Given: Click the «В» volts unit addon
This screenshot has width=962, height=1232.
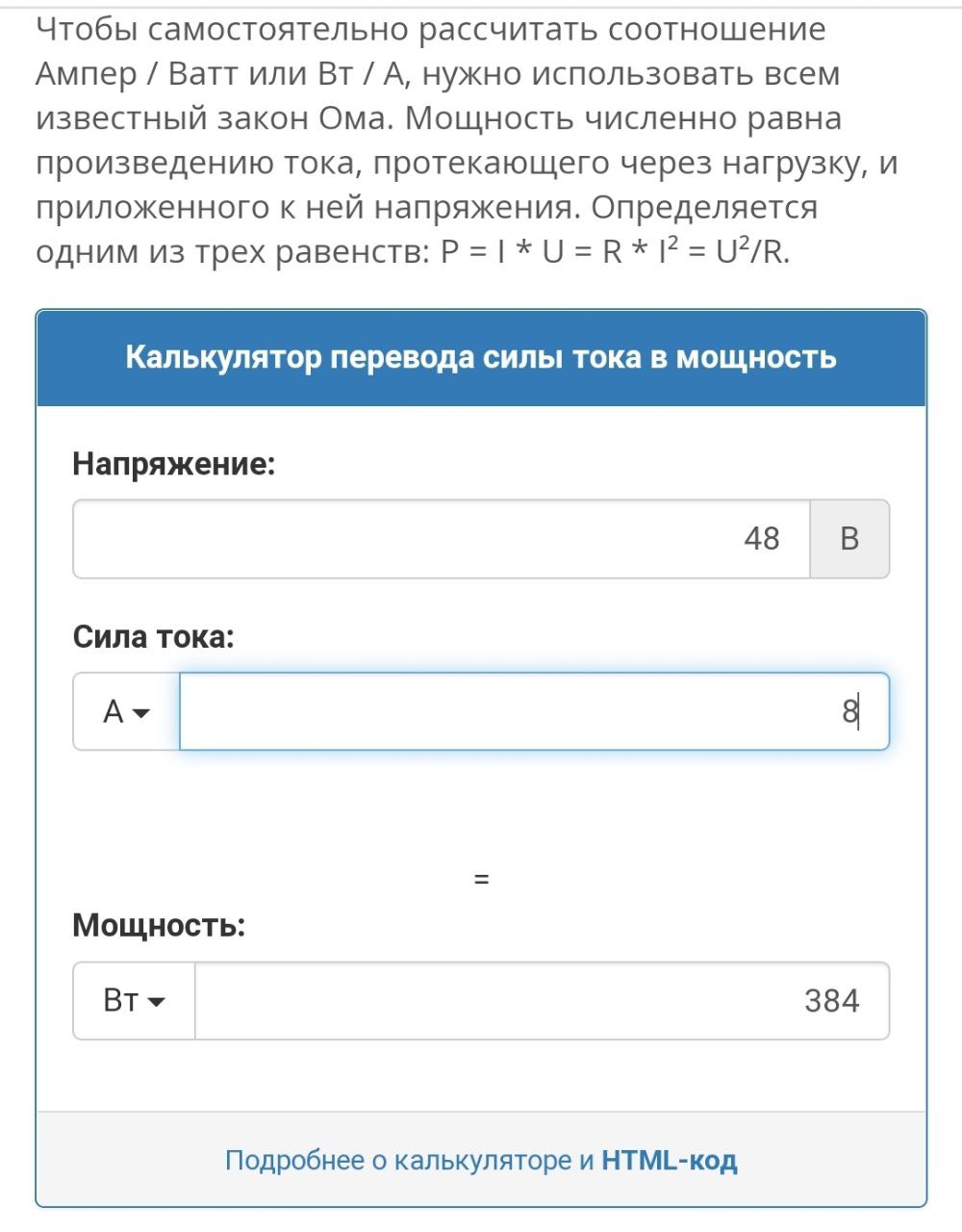Looking at the screenshot, I should (849, 539).
